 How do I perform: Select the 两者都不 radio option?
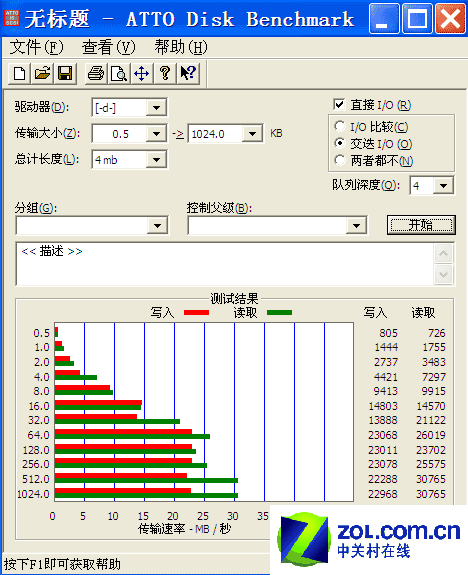pos(340,160)
